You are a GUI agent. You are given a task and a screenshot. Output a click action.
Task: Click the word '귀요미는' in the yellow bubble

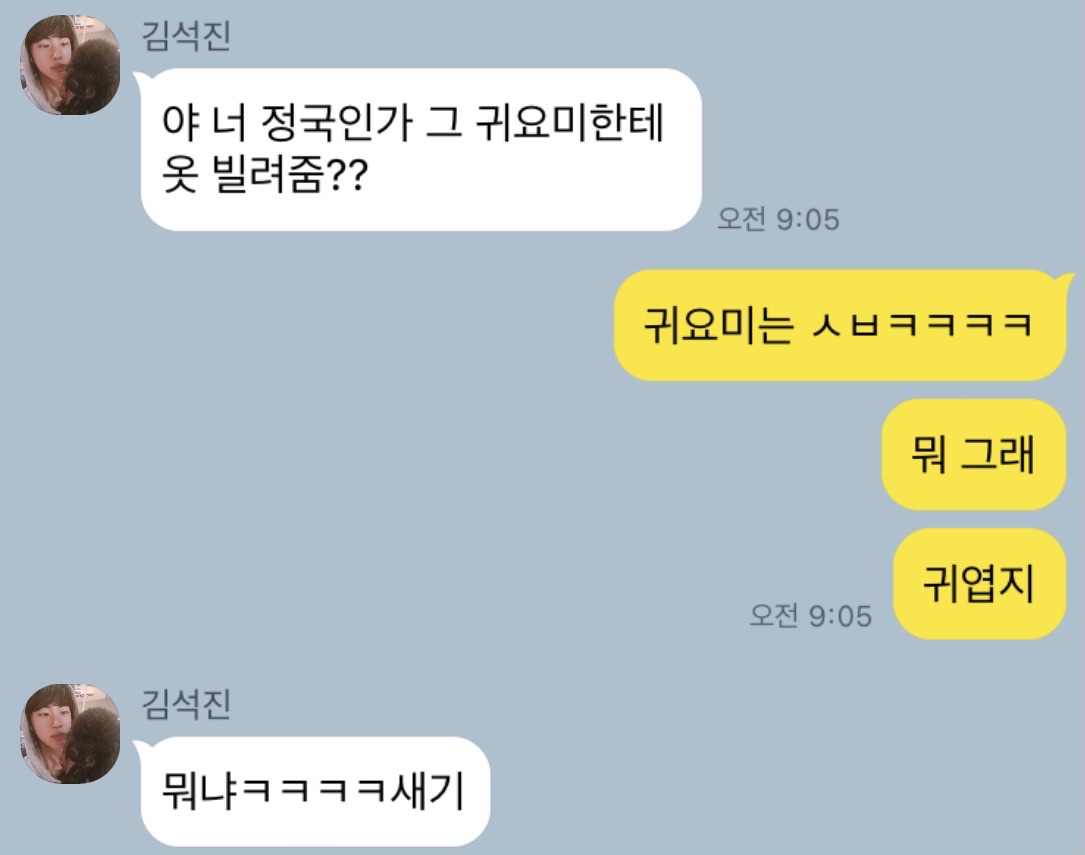(718, 325)
